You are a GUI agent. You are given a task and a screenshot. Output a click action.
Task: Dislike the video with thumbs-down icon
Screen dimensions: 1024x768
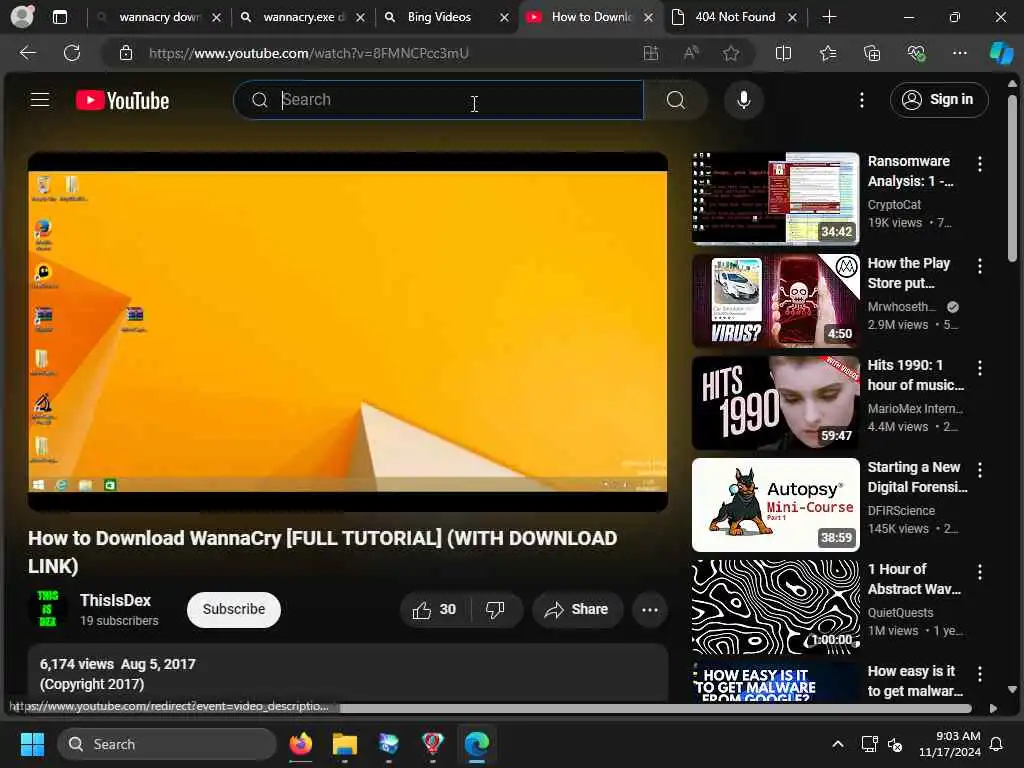[x=496, y=610]
